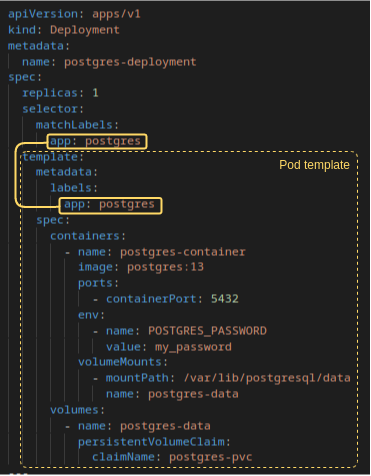The image size is (371, 476).
Task: Click the labels key
Action: tap(71, 188)
